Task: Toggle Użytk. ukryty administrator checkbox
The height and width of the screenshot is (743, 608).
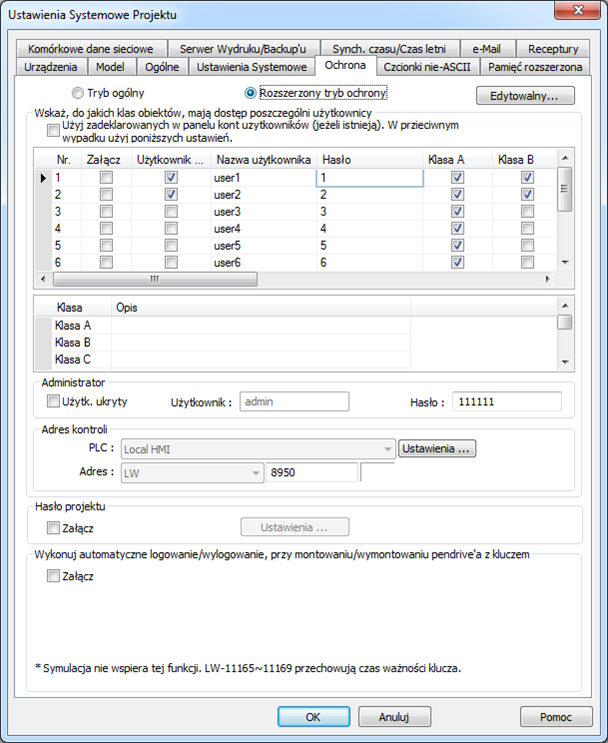Action: tap(53, 401)
